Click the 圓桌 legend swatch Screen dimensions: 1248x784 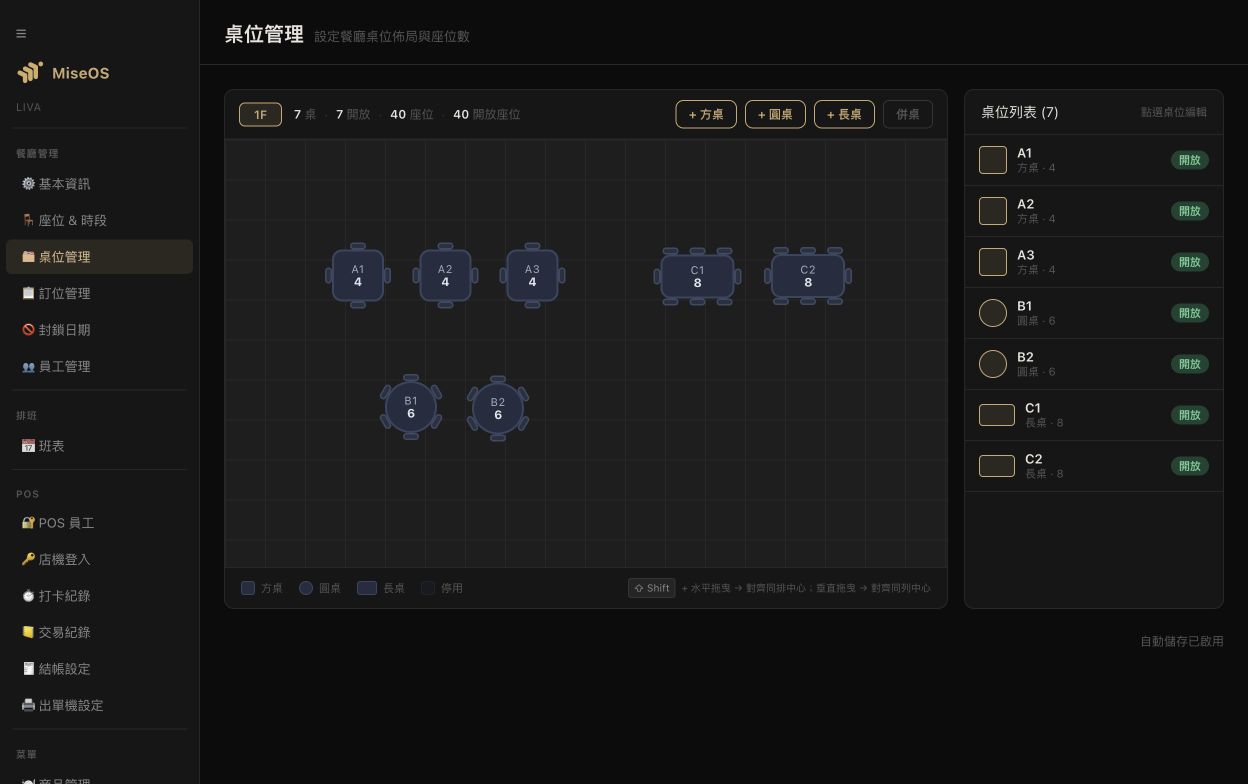point(306,588)
